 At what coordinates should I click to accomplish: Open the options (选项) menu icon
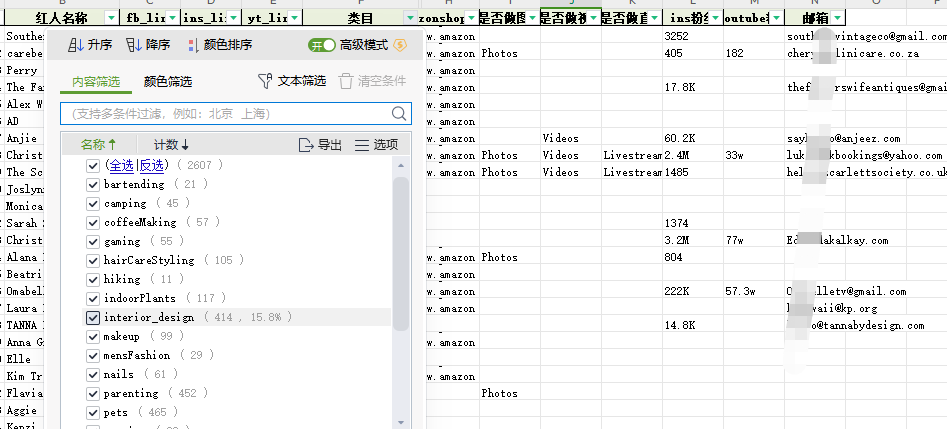(362, 145)
